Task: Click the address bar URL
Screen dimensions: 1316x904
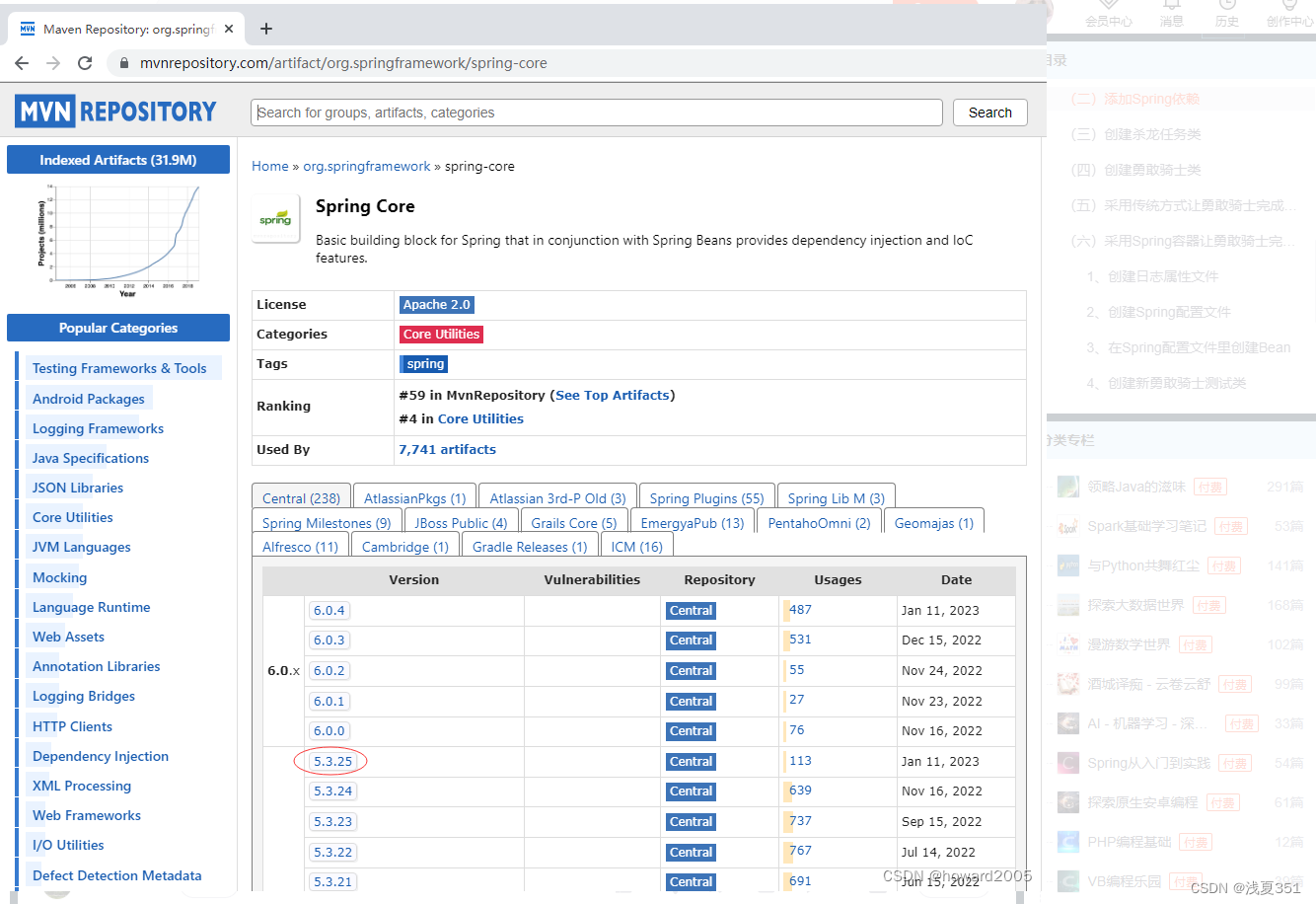Action: [x=343, y=63]
